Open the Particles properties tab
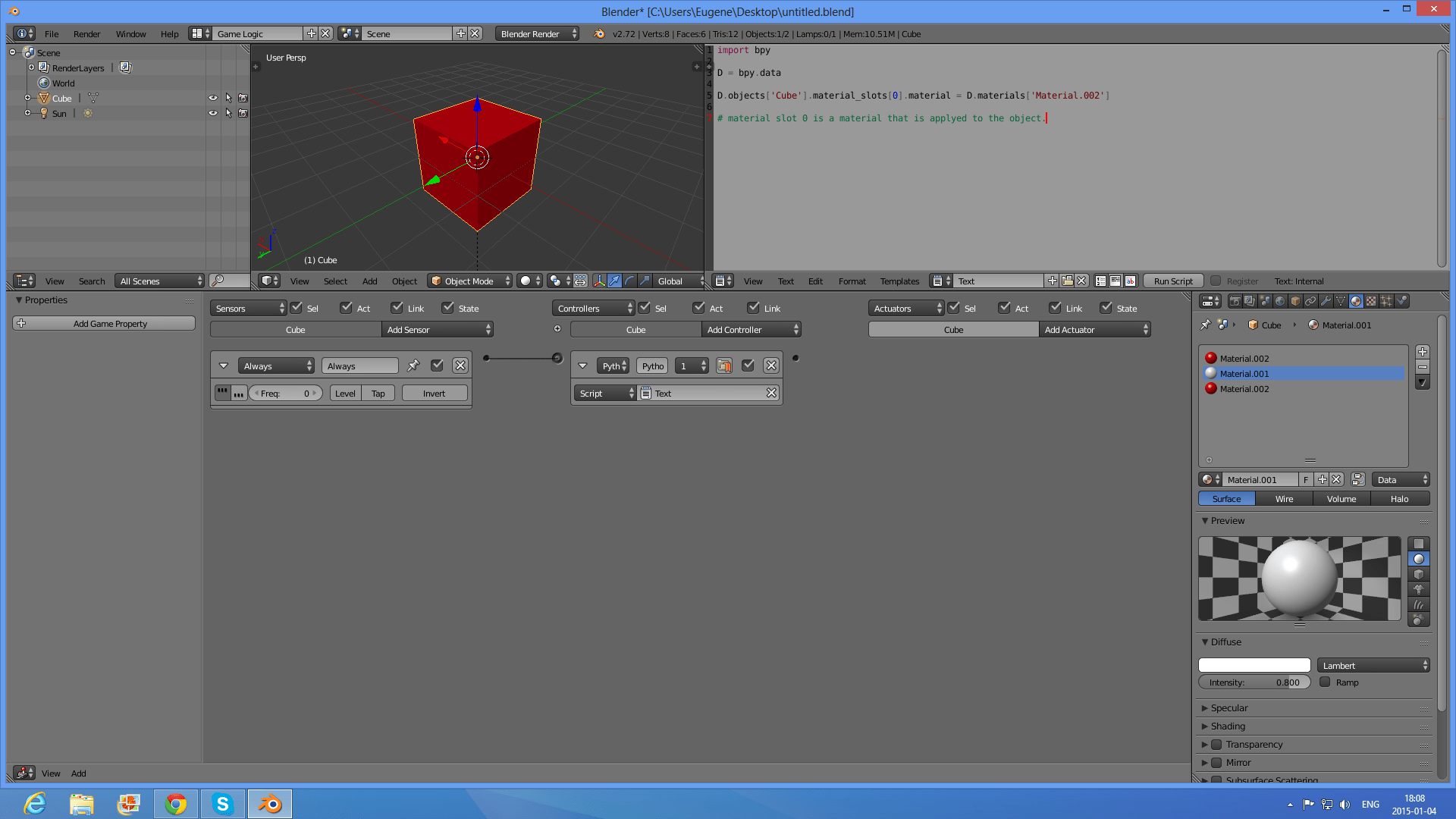This screenshot has height=819, width=1456. click(1386, 301)
